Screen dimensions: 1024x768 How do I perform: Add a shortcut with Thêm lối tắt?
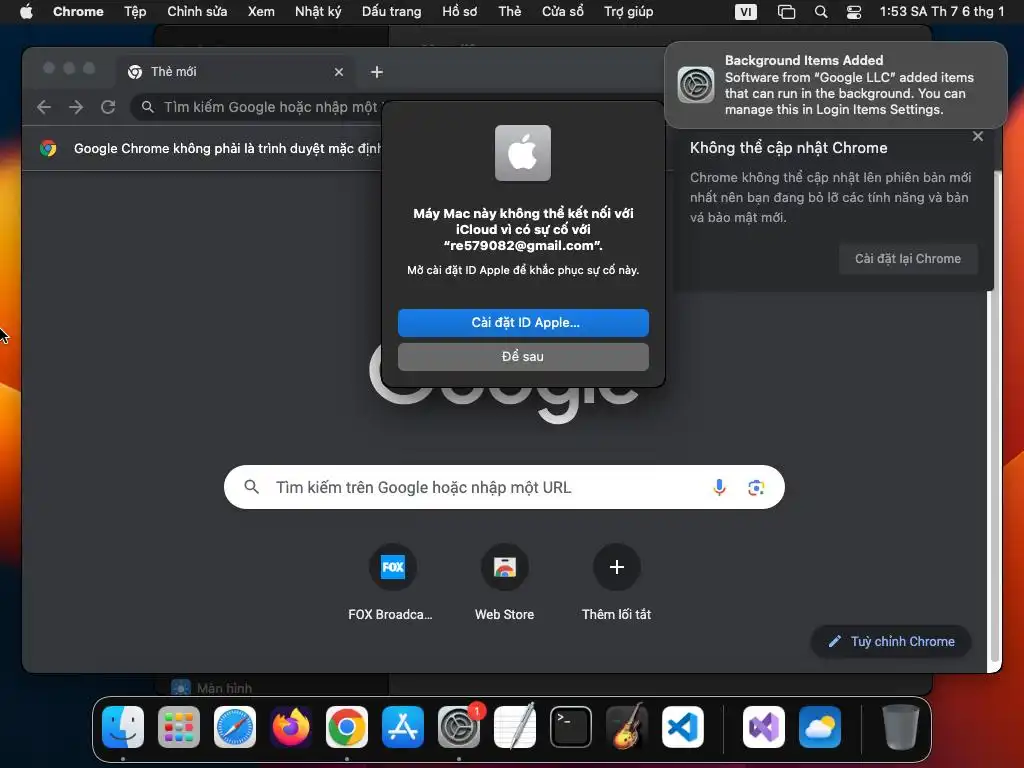[616, 583]
